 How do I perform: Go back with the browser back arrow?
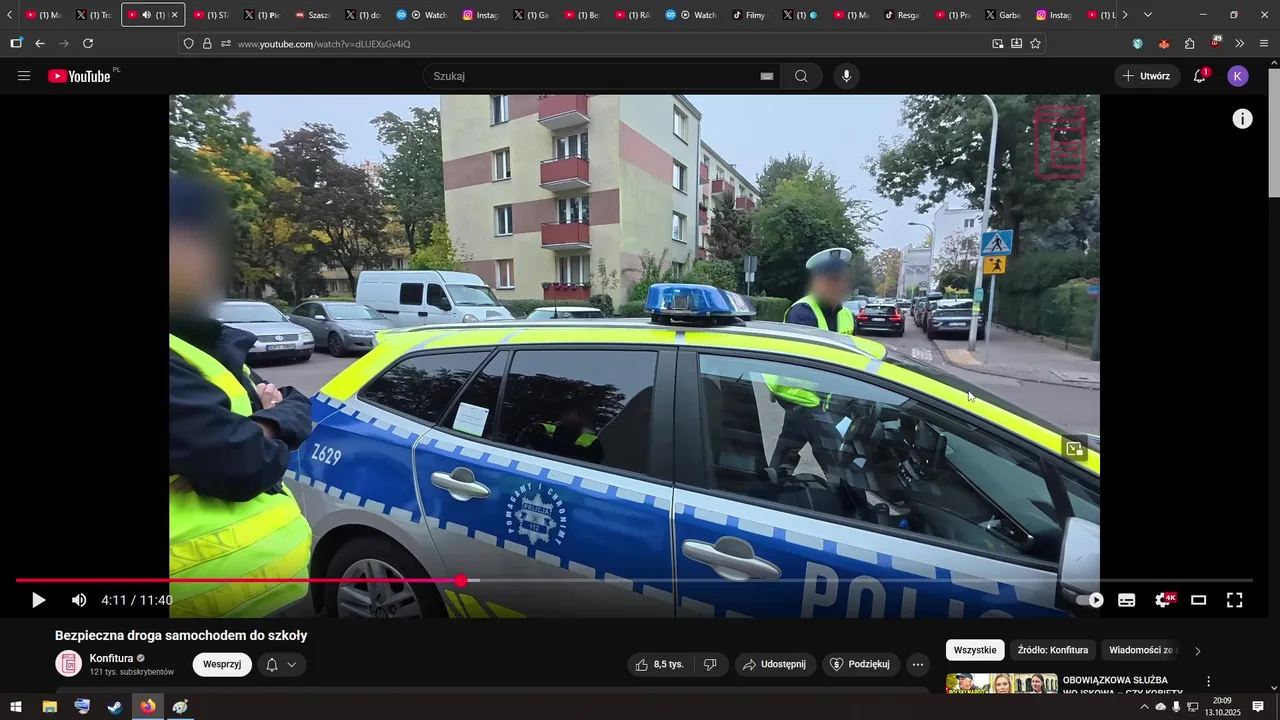(40, 43)
